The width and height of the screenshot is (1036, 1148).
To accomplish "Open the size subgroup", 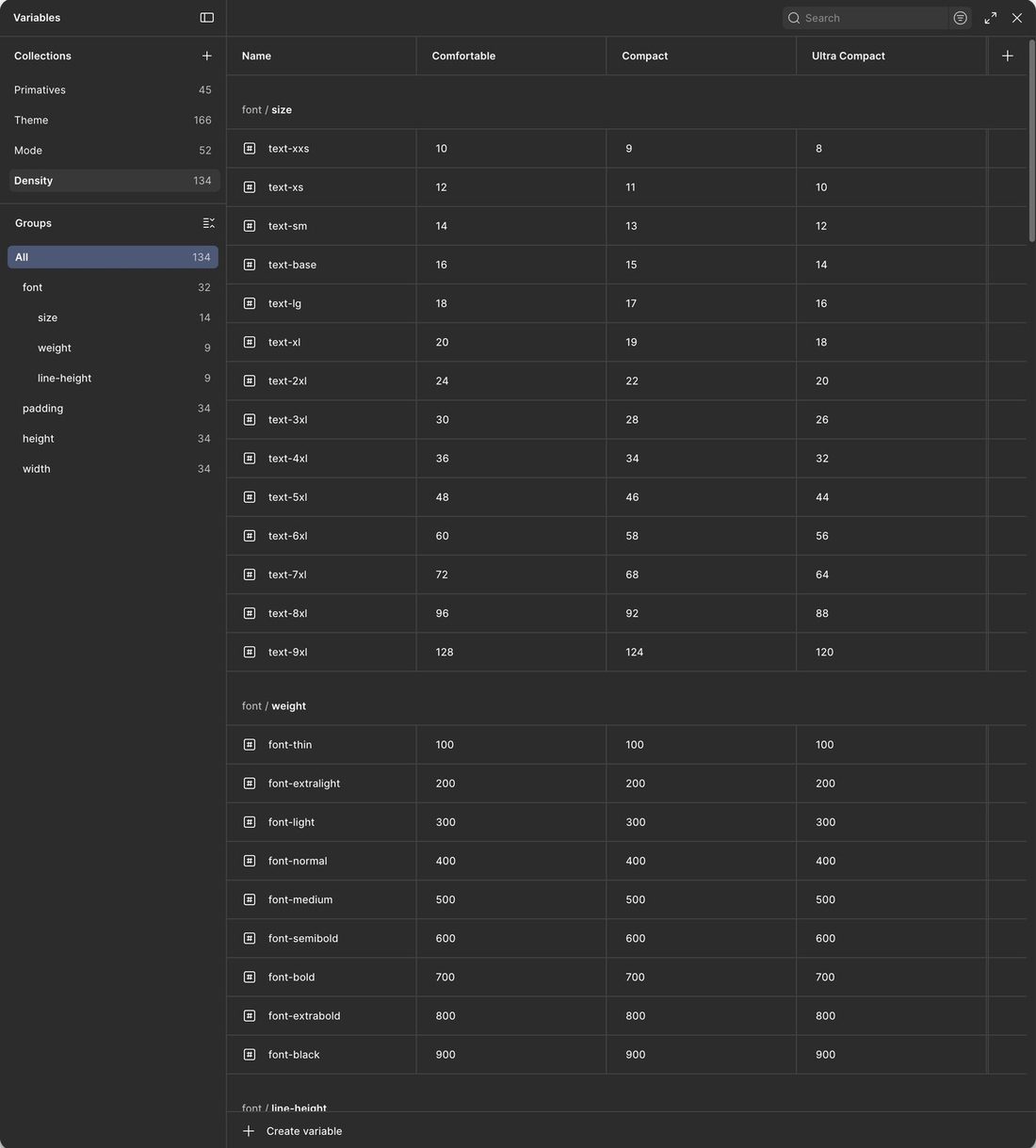I will click(113, 317).
